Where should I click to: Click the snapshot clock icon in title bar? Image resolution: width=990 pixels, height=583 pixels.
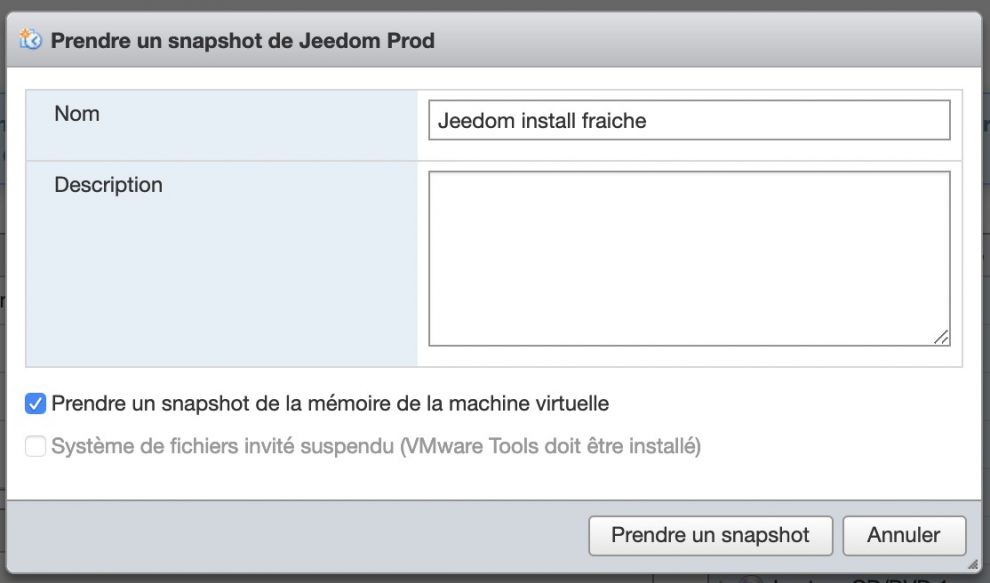[x=30, y=40]
